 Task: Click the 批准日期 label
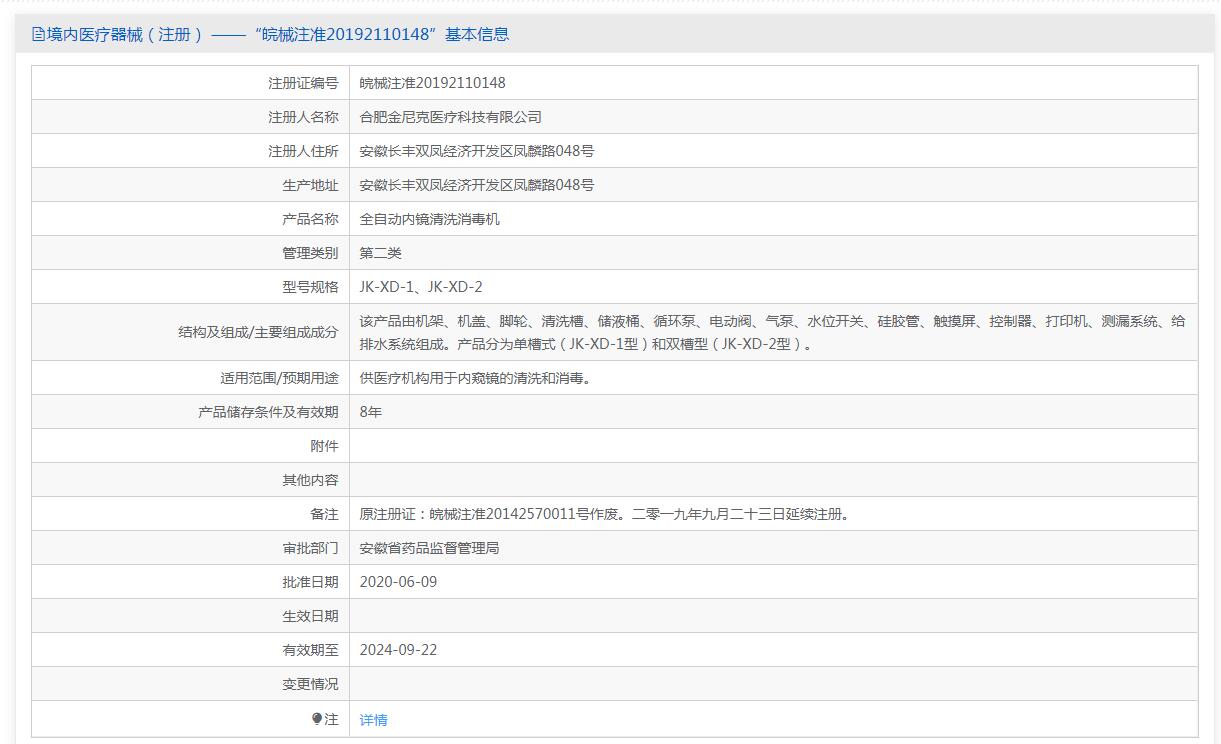pos(310,582)
